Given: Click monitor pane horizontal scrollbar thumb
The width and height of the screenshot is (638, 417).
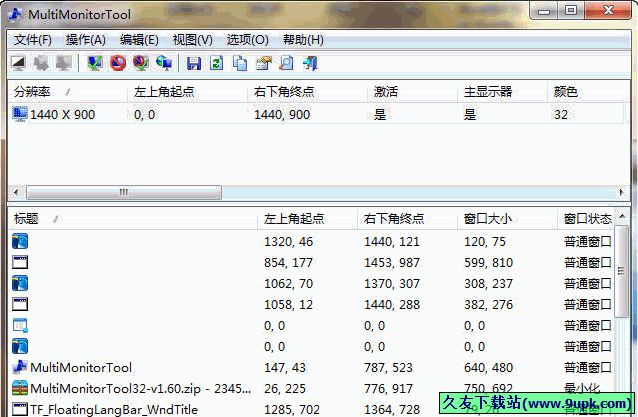Looking at the screenshot, I should pyautogui.click(x=124, y=192).
